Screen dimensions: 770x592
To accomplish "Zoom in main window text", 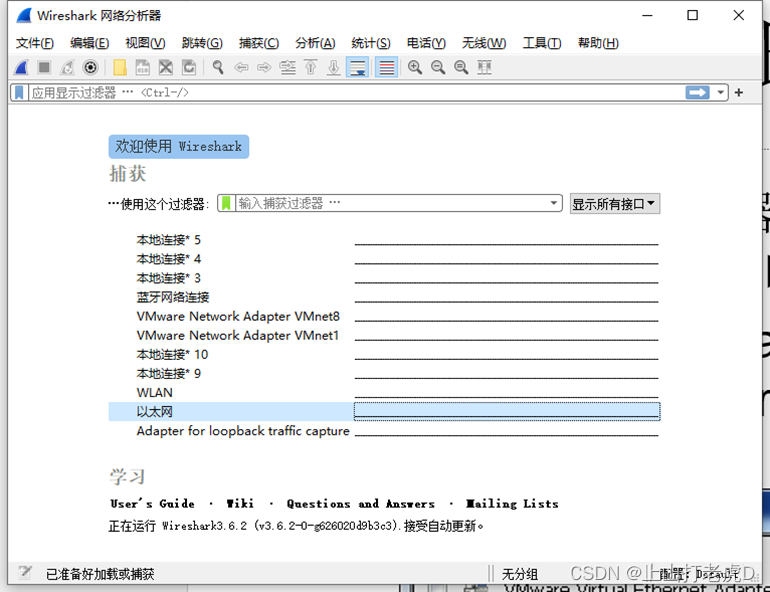I will (415, 67).
